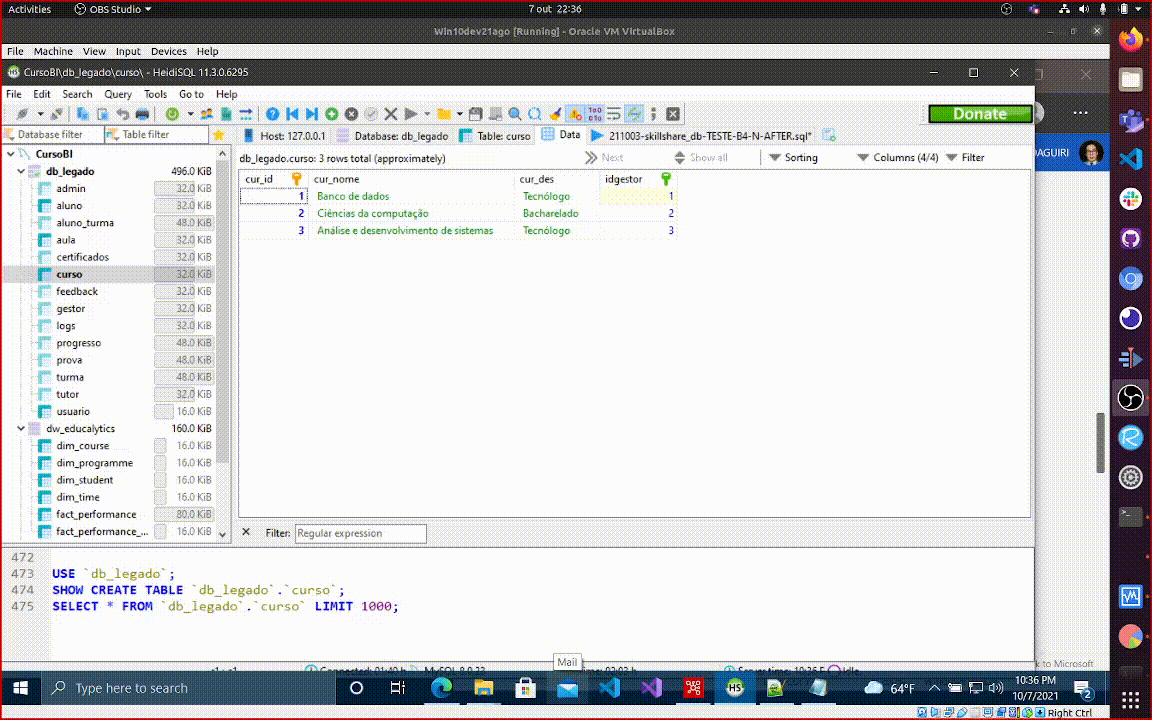Open the Query menu in HeidiSQL
1152x720 pixels.
coord(118,94)
